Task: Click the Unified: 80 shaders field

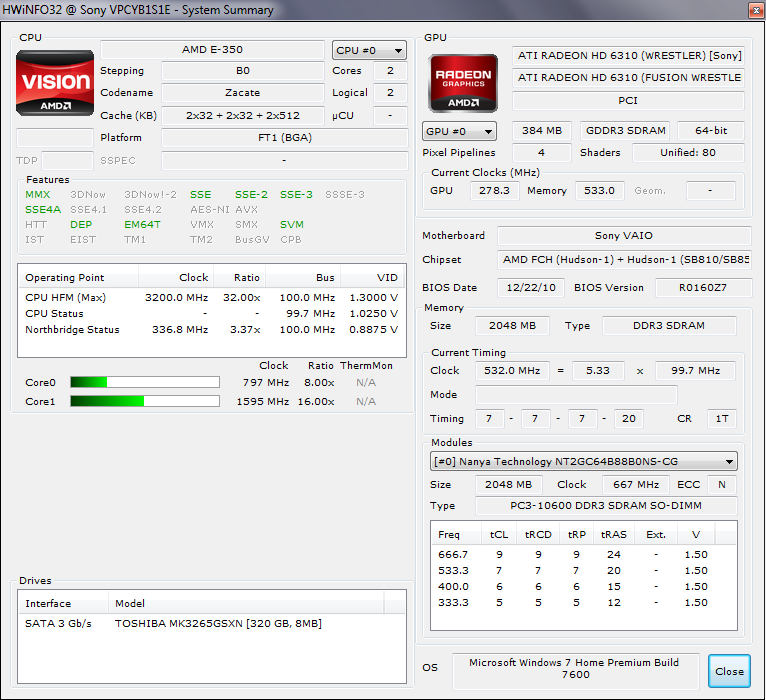Action: click(688, 152)
